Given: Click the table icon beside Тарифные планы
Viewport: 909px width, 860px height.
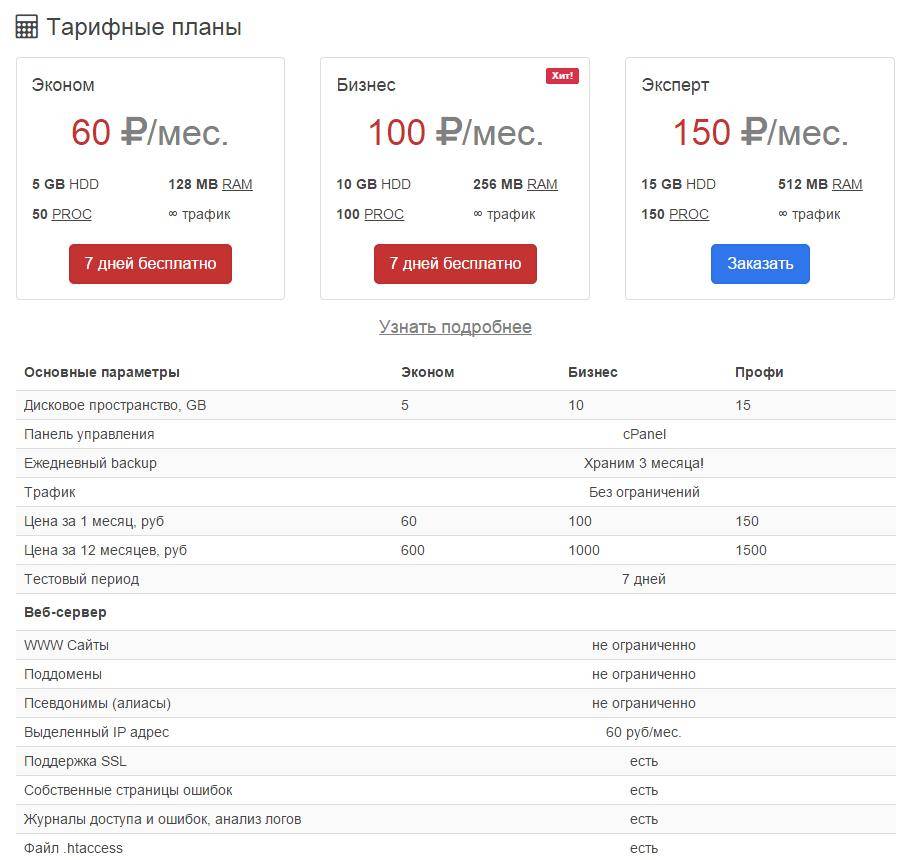Looking at the screenshot, I should [27, 27].
